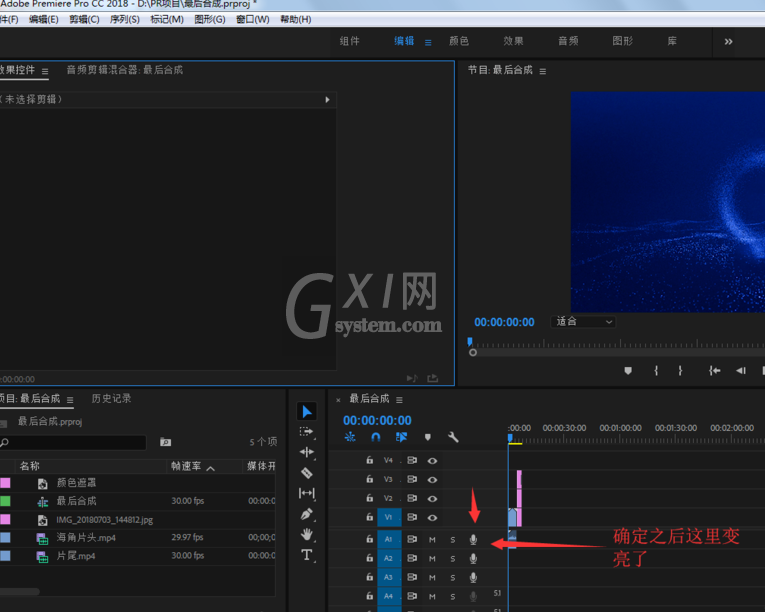Solo track A2
The height and width of the screenshot is (612, 765).
pos(453,559)
